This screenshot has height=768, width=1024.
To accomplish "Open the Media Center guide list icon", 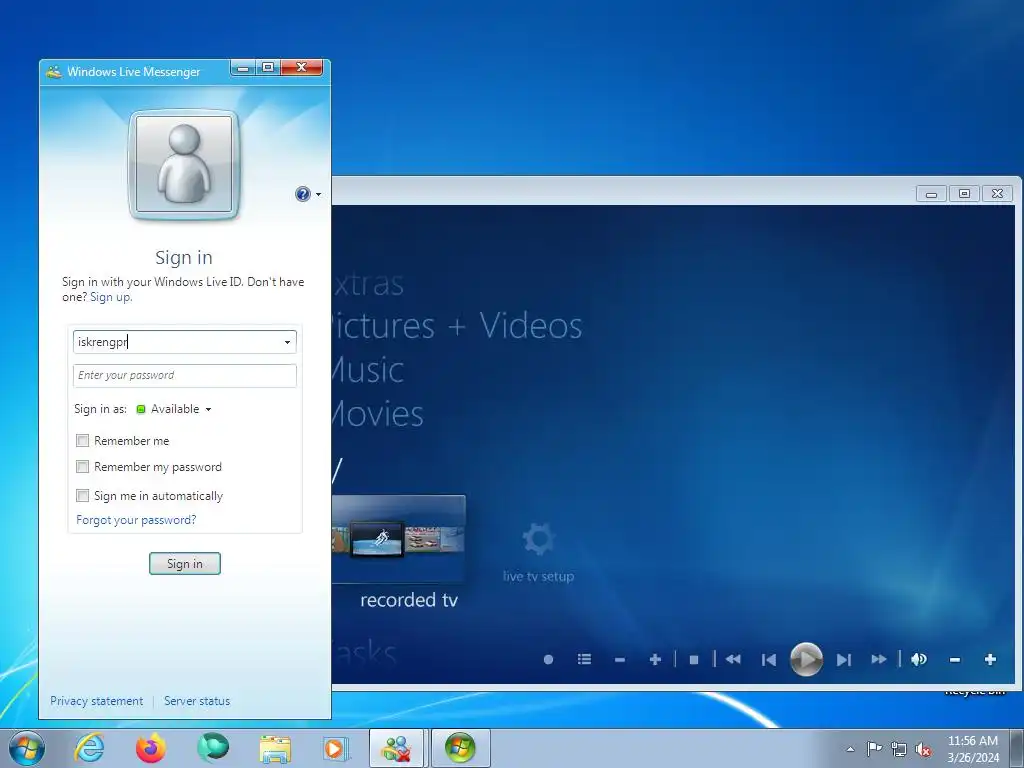I will [584, 660].
